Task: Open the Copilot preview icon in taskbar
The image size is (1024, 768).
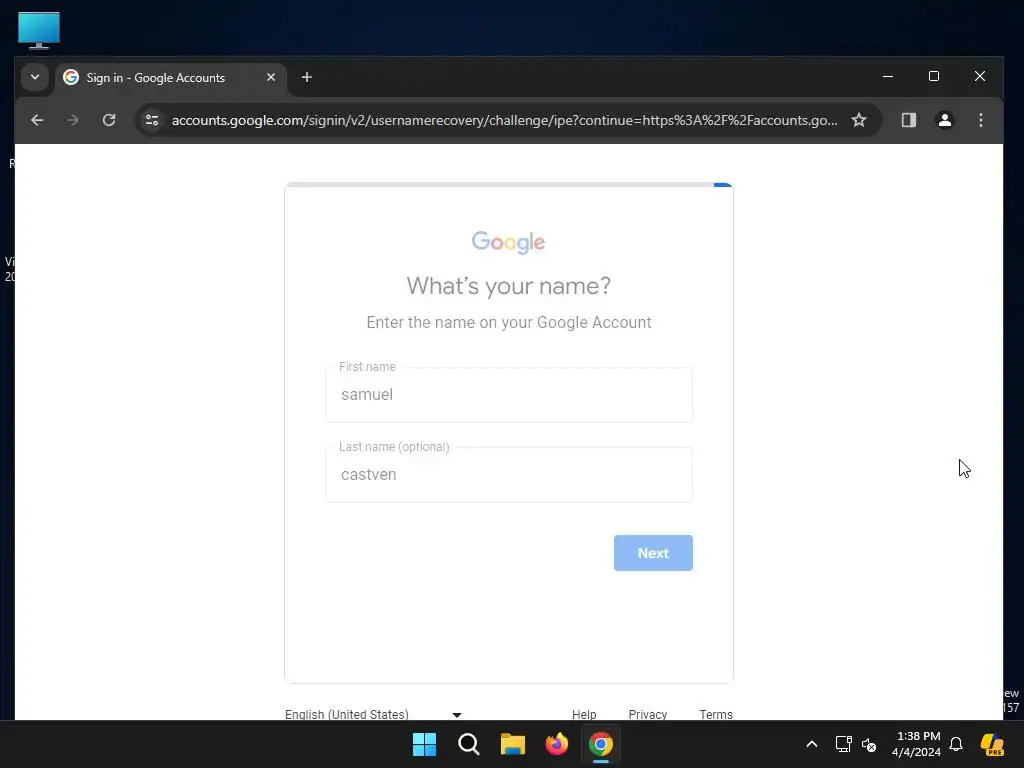Action: point(992,744)
